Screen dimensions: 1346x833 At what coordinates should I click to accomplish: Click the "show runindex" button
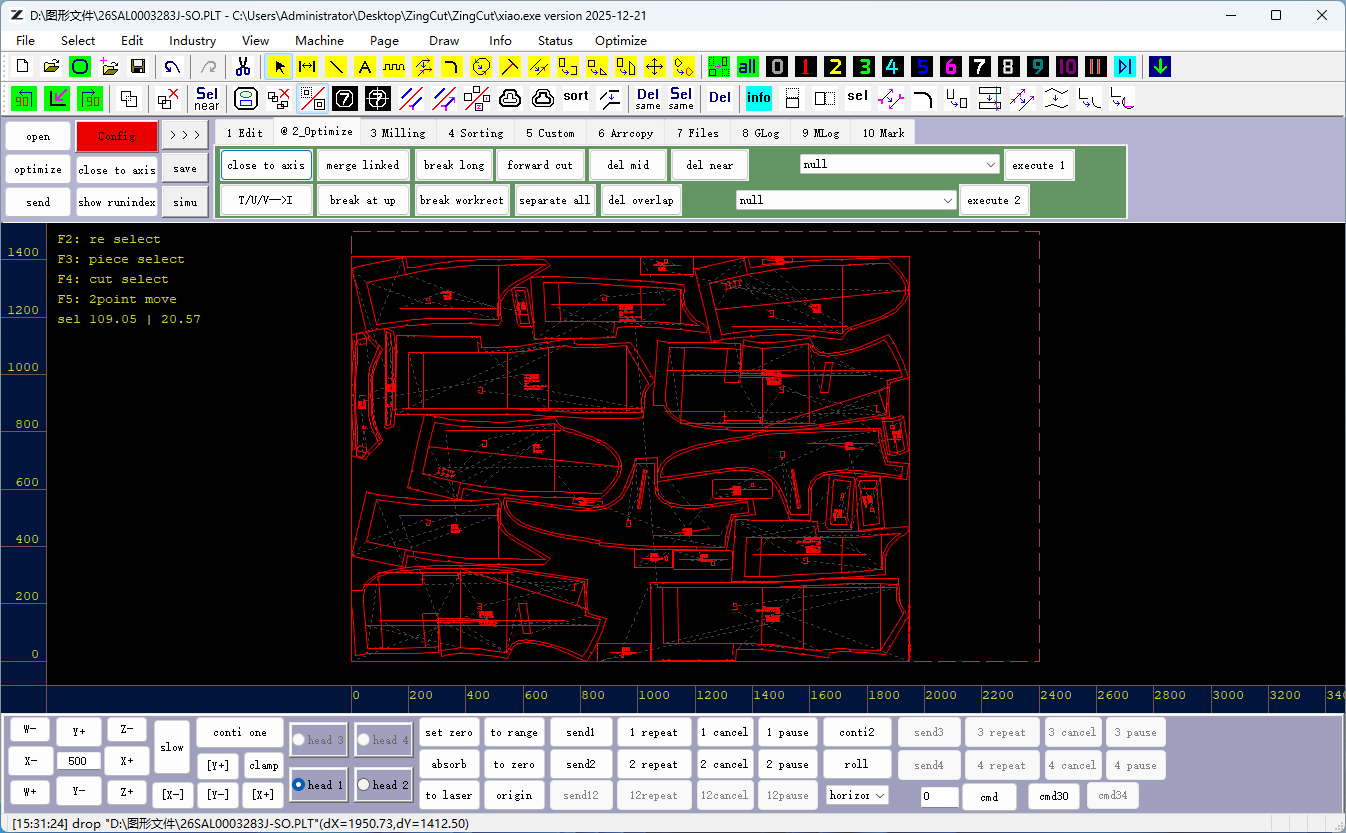pyautogui.click(x=117, y=202)
